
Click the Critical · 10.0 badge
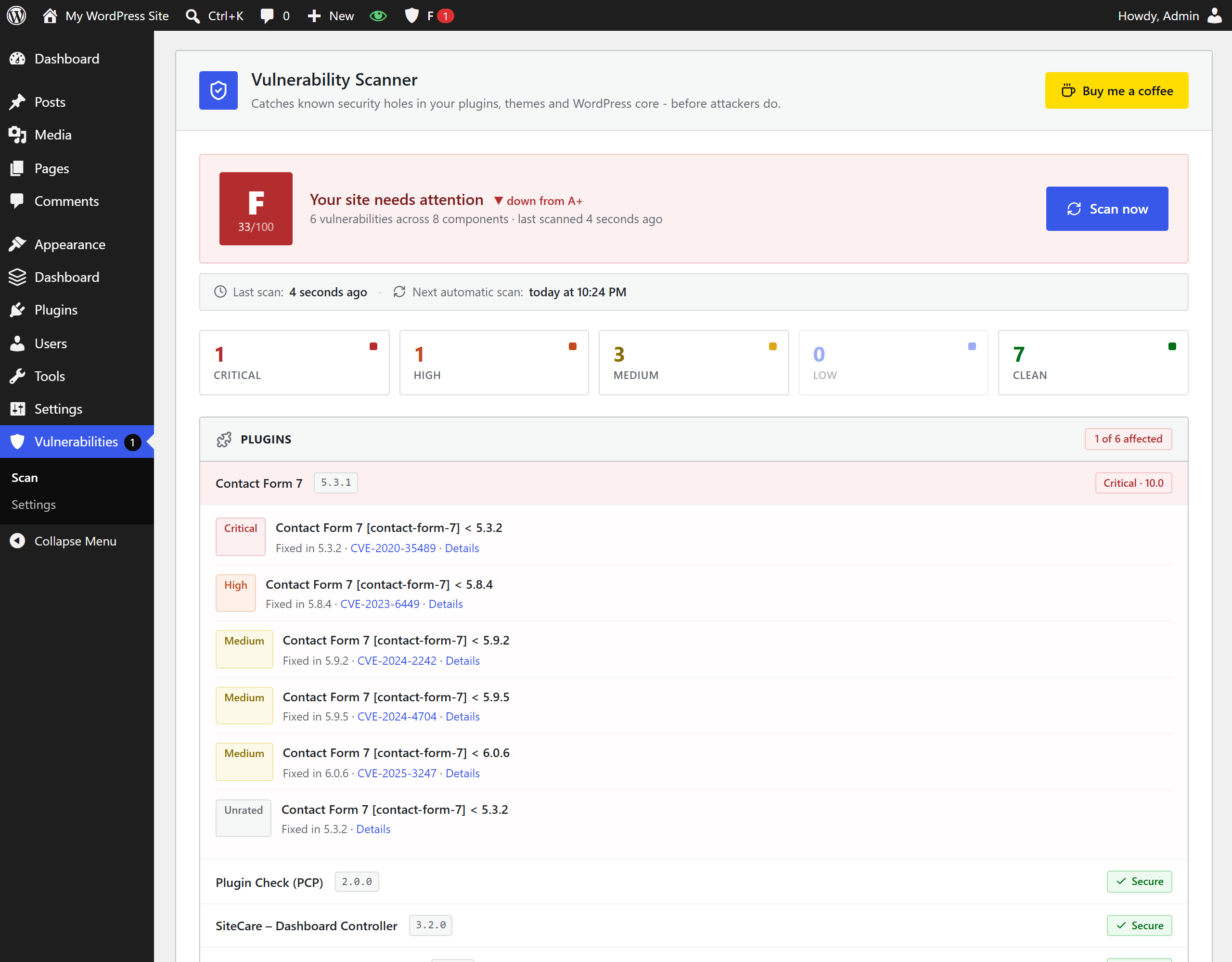pos(1133,483)
